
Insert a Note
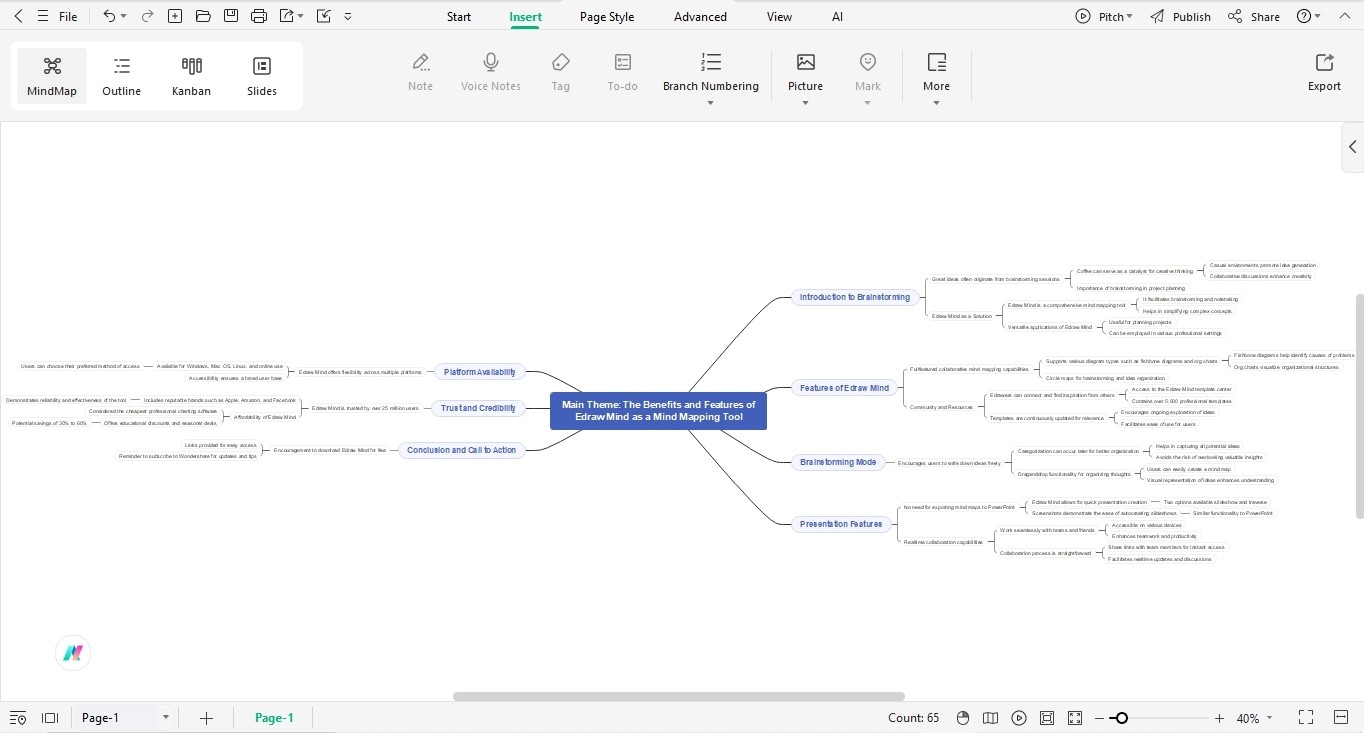(421, 72)
